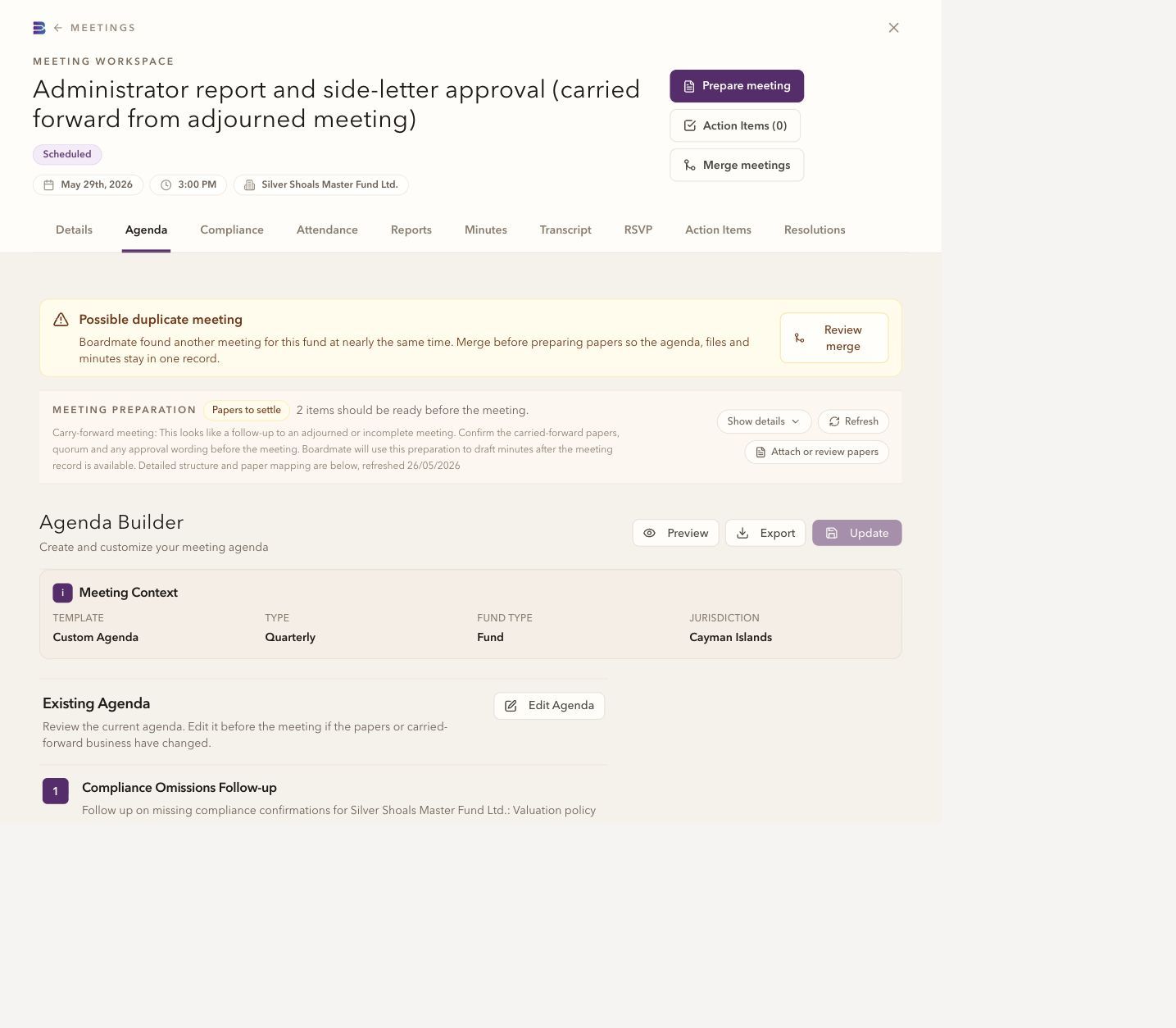Refresh the meeting preparation summary

coord(853,421)
